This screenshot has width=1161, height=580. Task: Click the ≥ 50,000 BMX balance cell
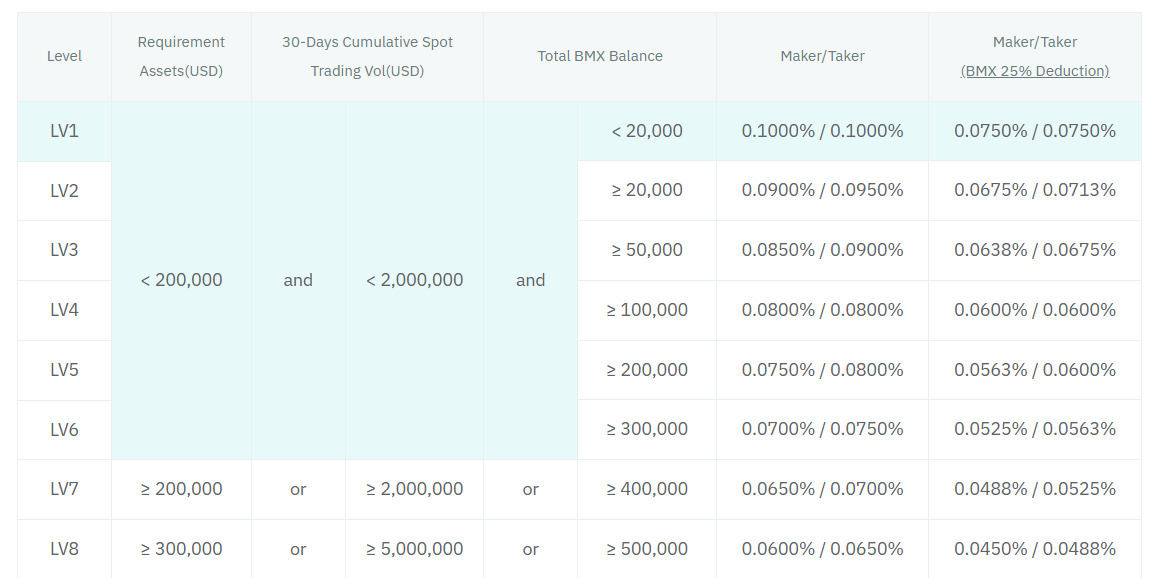(646, 250)
